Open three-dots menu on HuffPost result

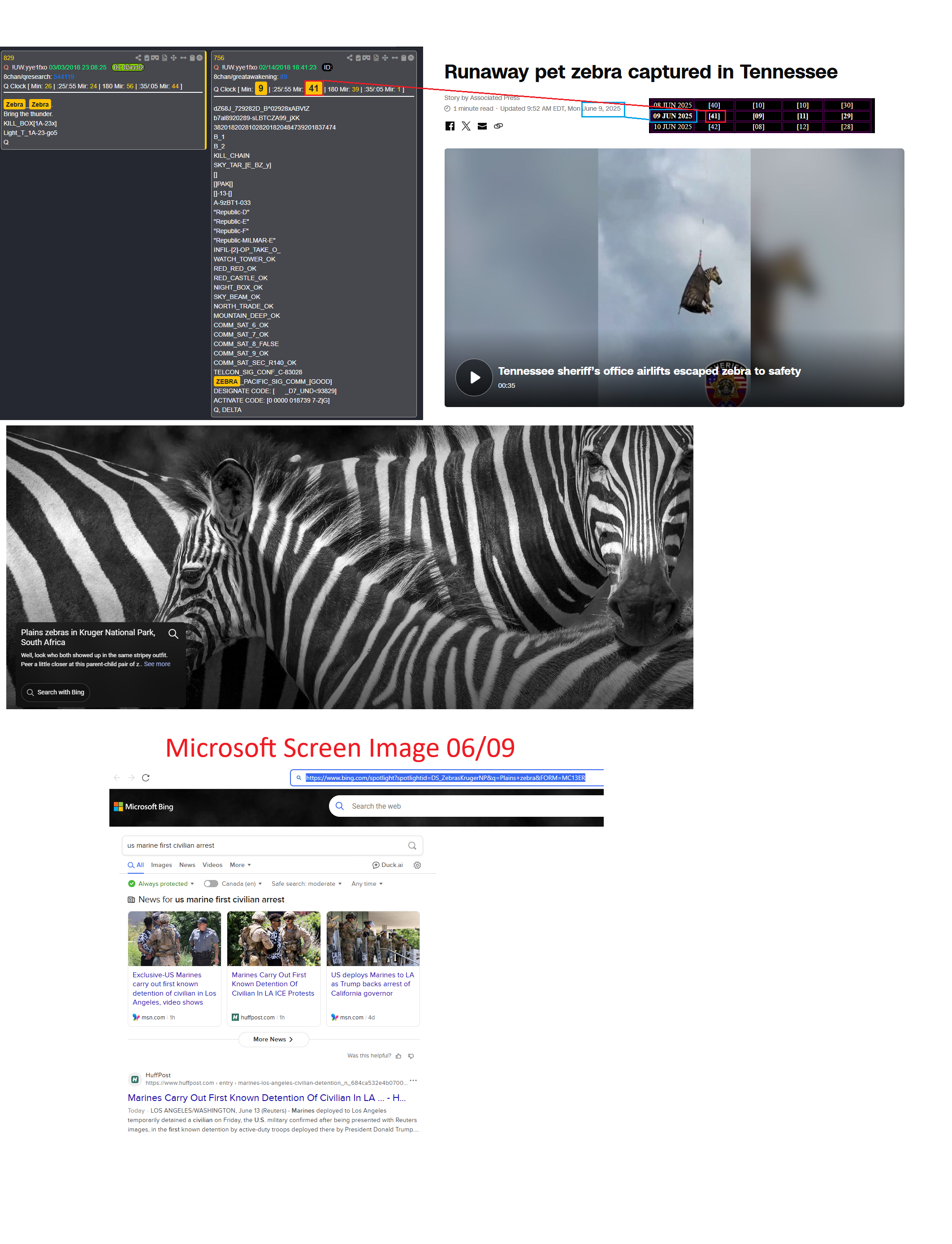click(413, 1080)
